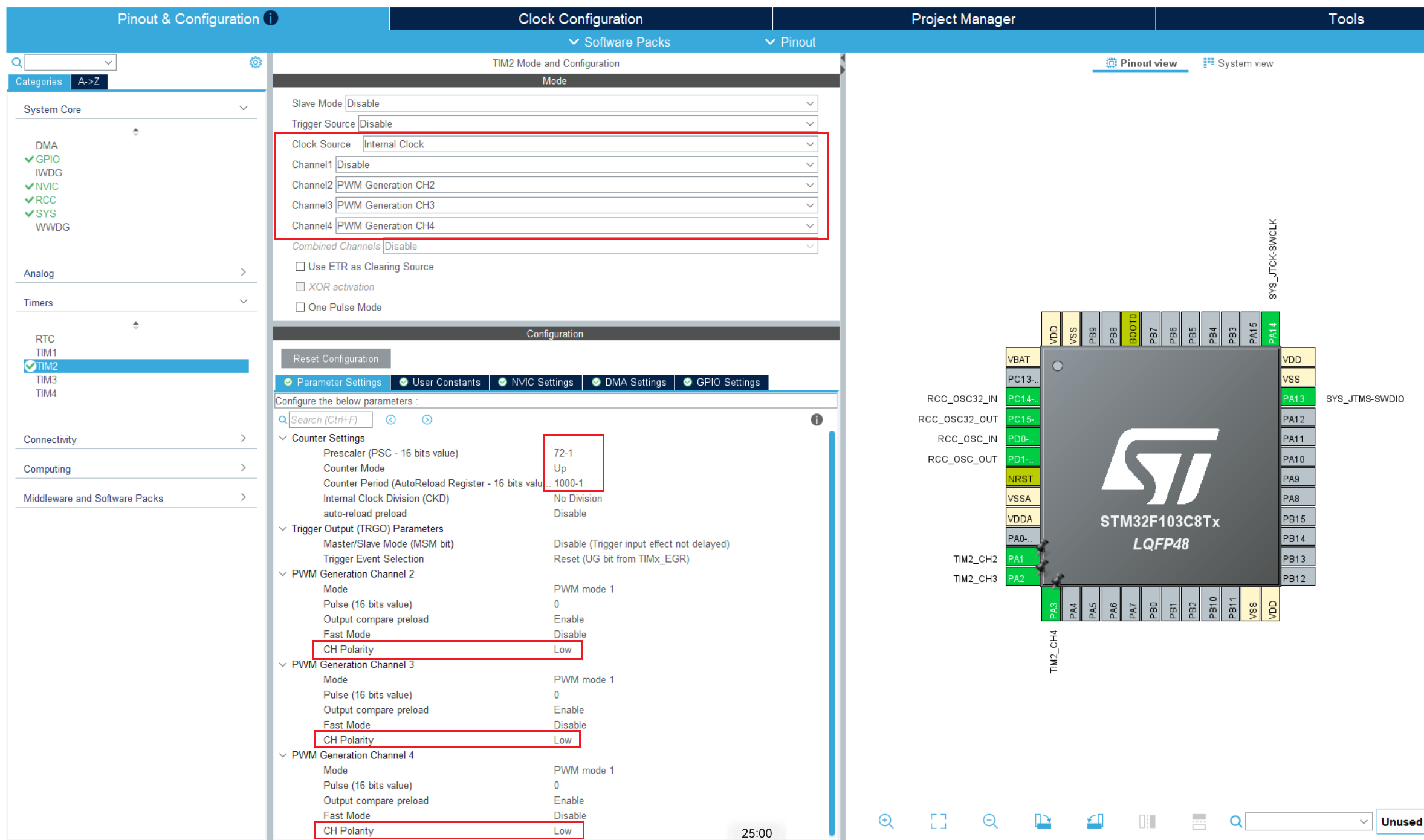Switch to the Clock Configuration tab
The image size is (1424, 840).
coord(580,19)
